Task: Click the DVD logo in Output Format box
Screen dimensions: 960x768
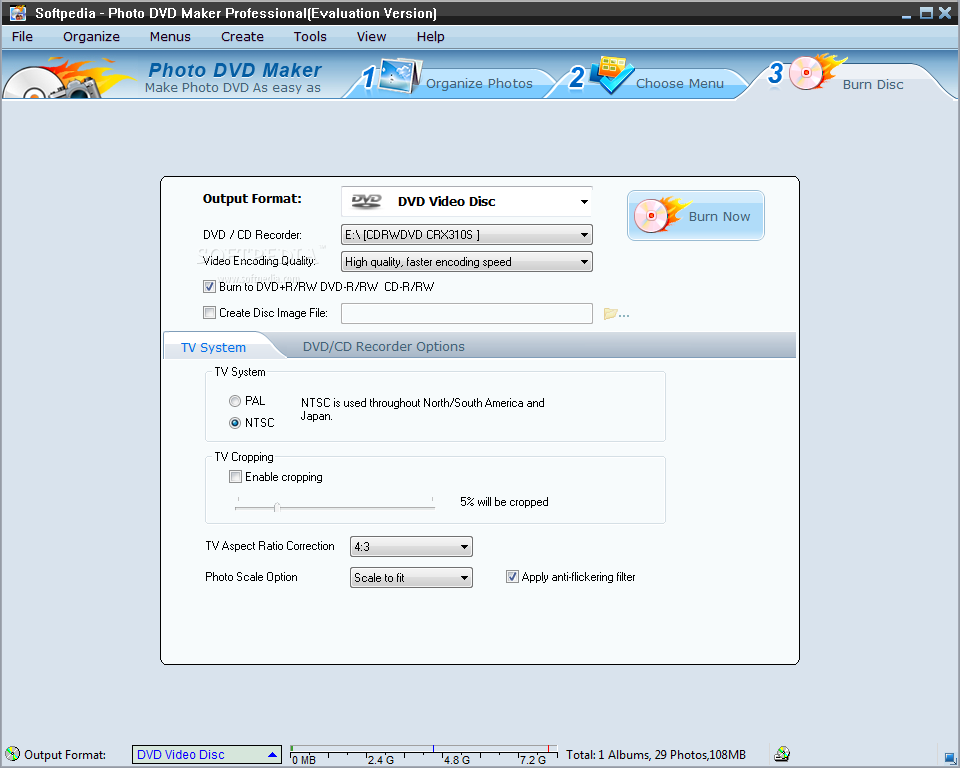Action: 367,201
